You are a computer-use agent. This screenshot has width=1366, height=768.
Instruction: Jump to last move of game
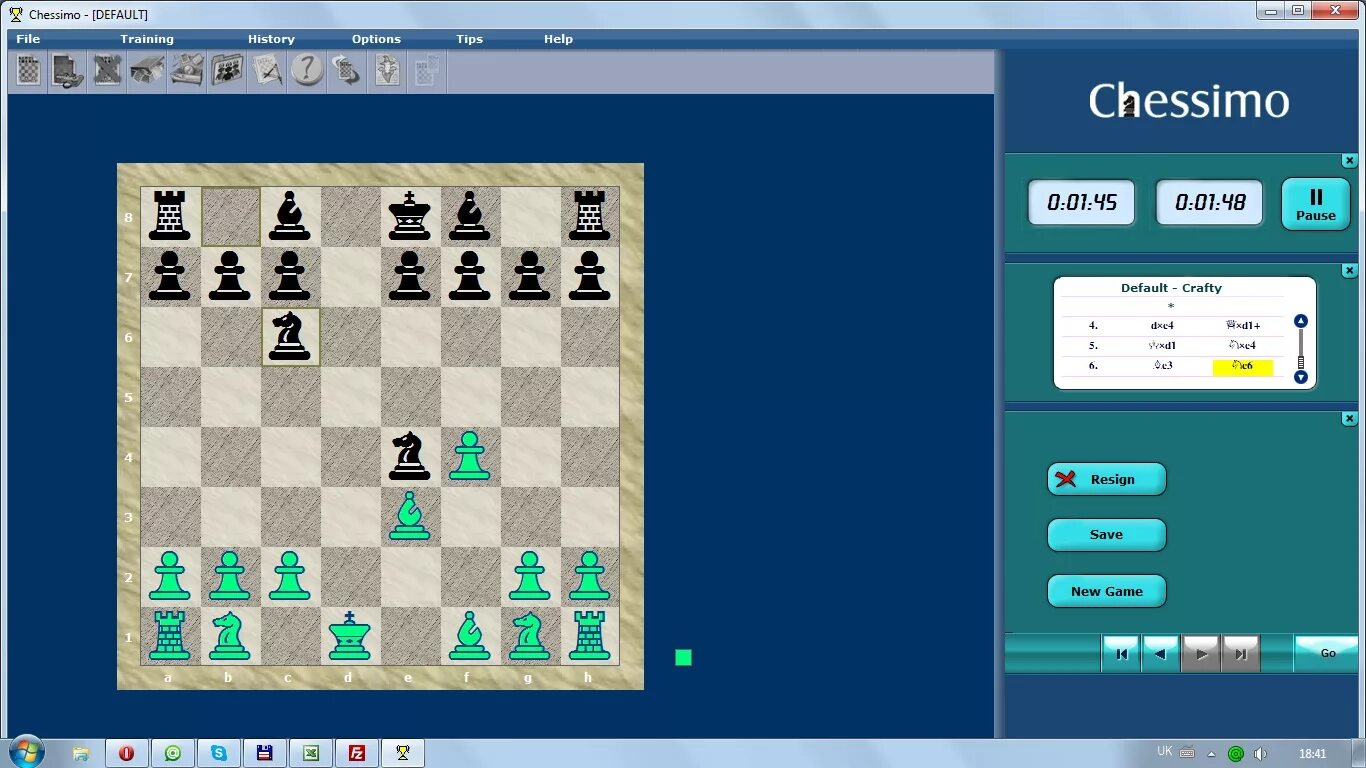click(x=1241, y=654)
